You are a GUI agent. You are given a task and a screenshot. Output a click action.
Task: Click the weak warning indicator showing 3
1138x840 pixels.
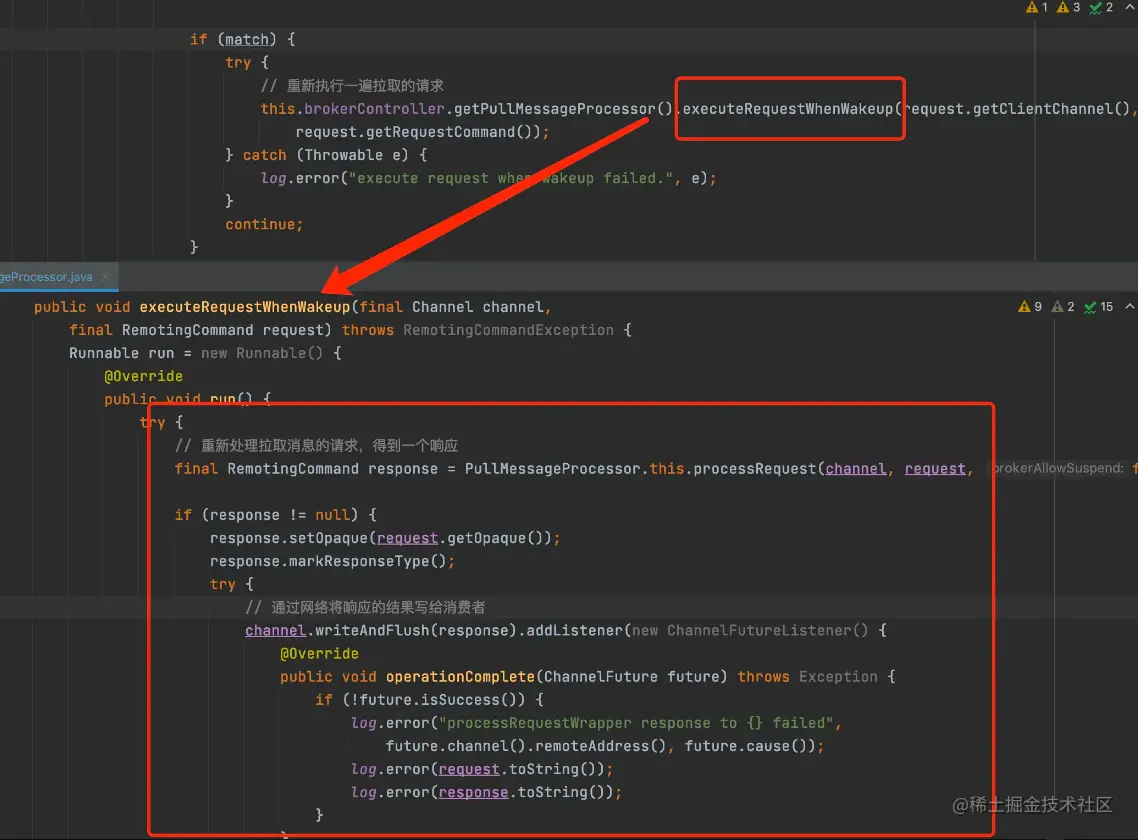coord(1068,7)
